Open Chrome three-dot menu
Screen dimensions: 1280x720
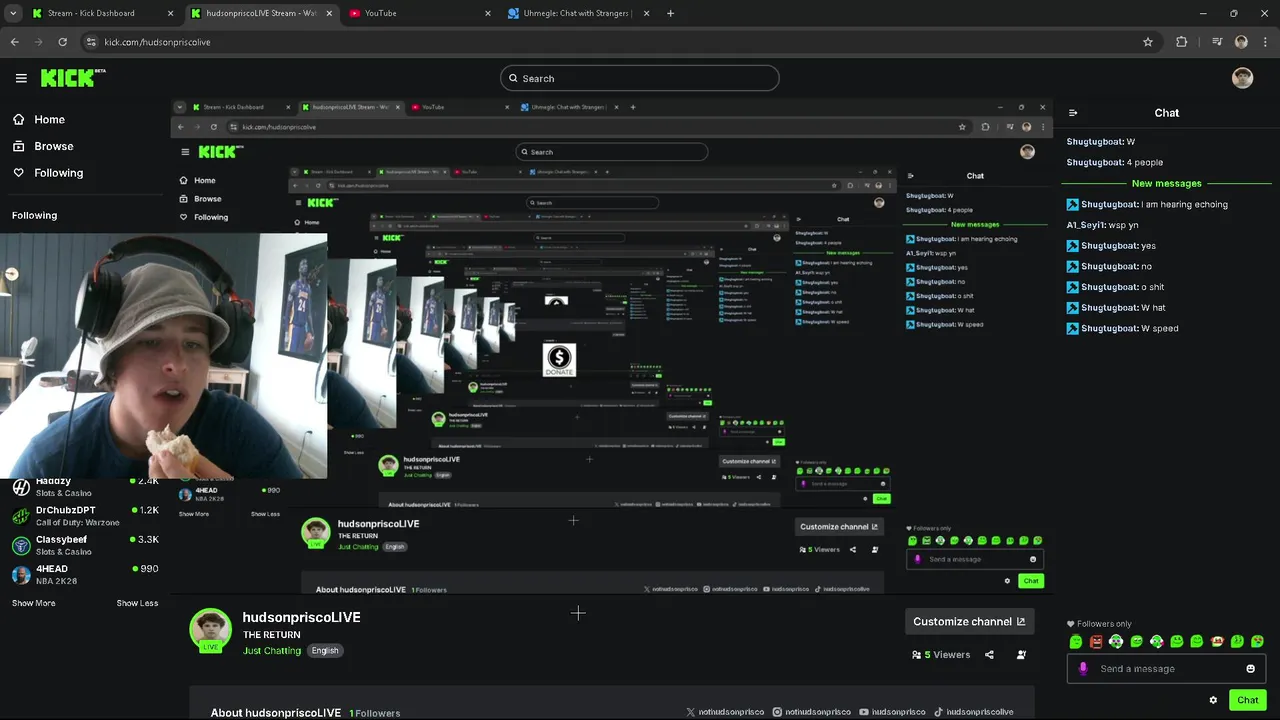(x=1265, y=42)
